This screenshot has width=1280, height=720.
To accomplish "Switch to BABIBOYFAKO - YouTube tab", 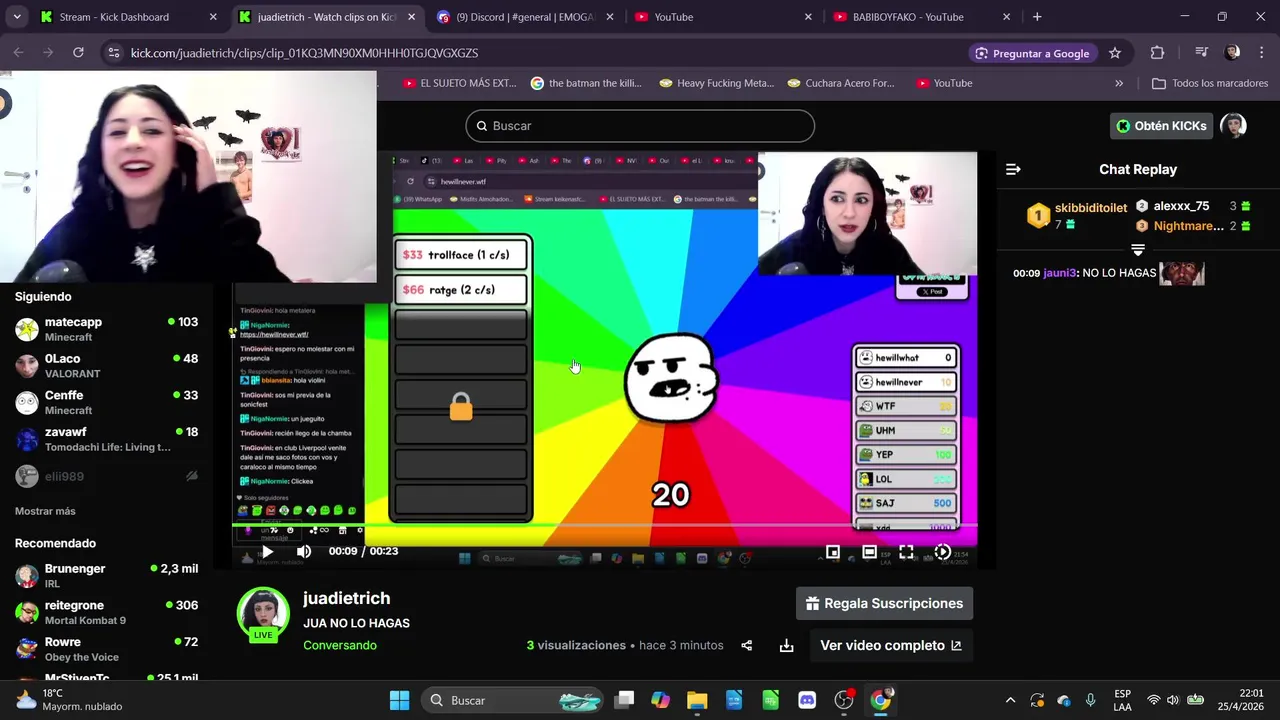I will coord(920,17).
